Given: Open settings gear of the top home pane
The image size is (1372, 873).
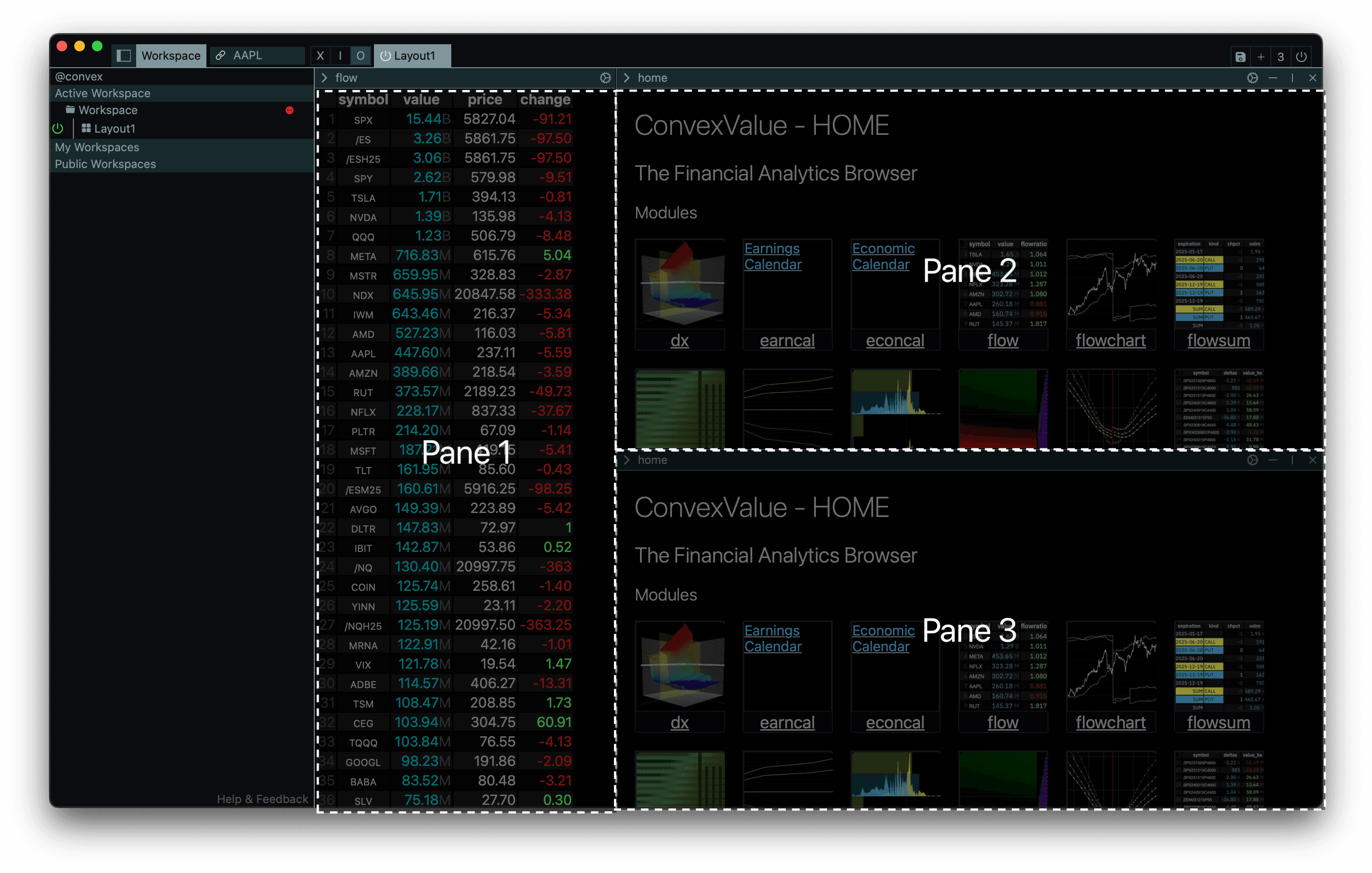Looking at the screenshot, I should point(1252,78).
